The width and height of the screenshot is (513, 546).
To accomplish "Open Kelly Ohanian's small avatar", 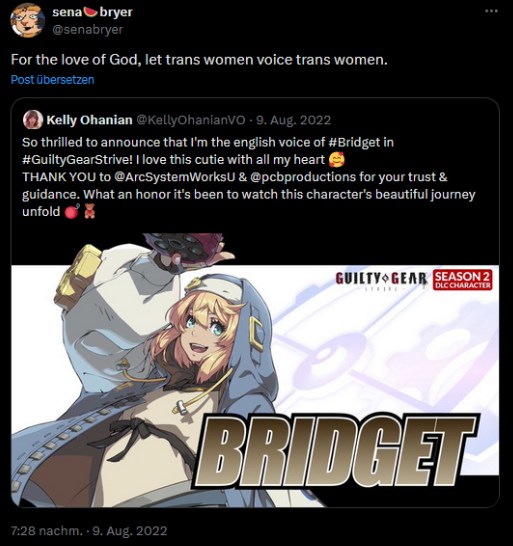I will pos(33,120).
